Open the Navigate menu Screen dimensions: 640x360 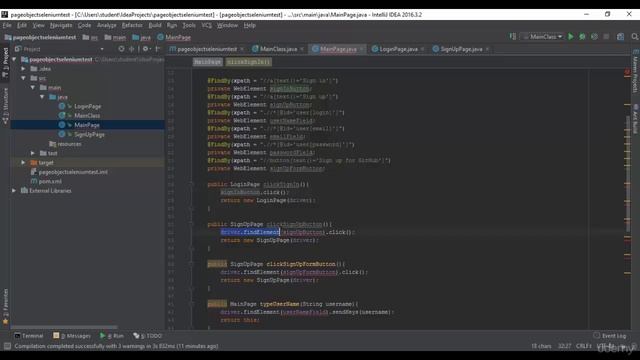point(61,25)
